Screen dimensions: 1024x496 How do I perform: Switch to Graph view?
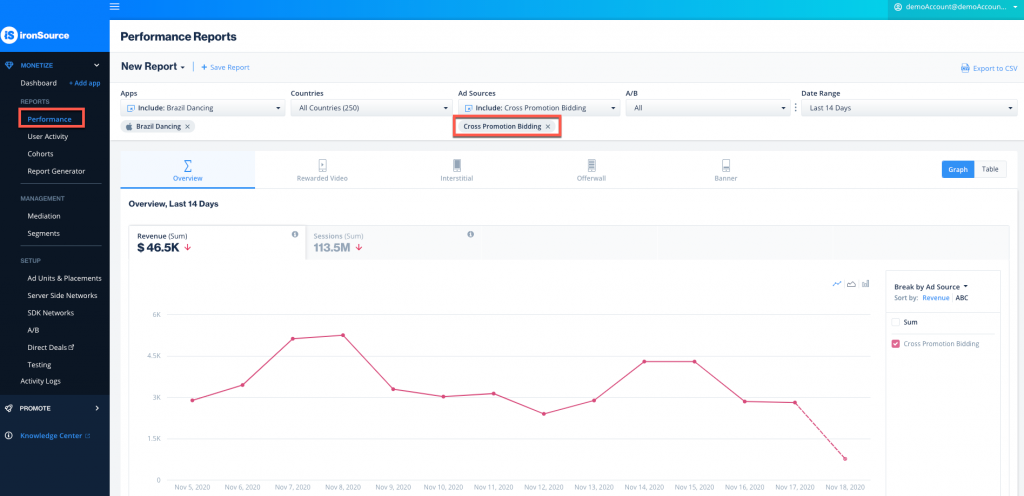(x=958, y=169)
